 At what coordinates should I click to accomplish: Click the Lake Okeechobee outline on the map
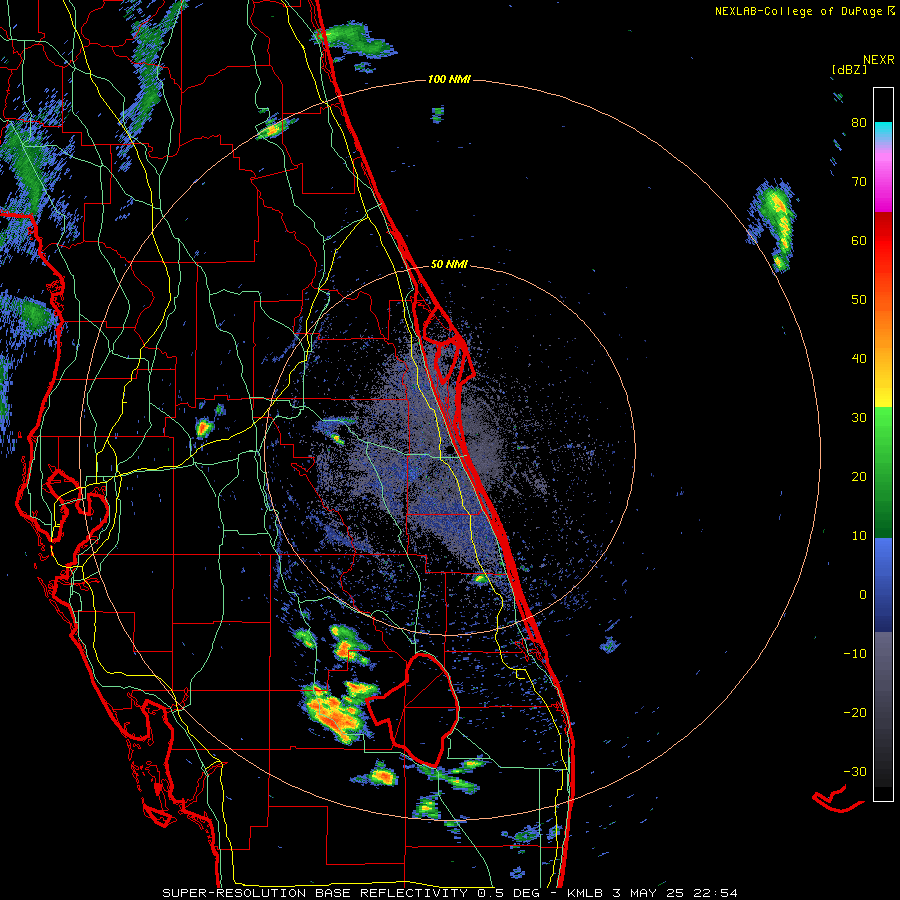pos(413,709)
